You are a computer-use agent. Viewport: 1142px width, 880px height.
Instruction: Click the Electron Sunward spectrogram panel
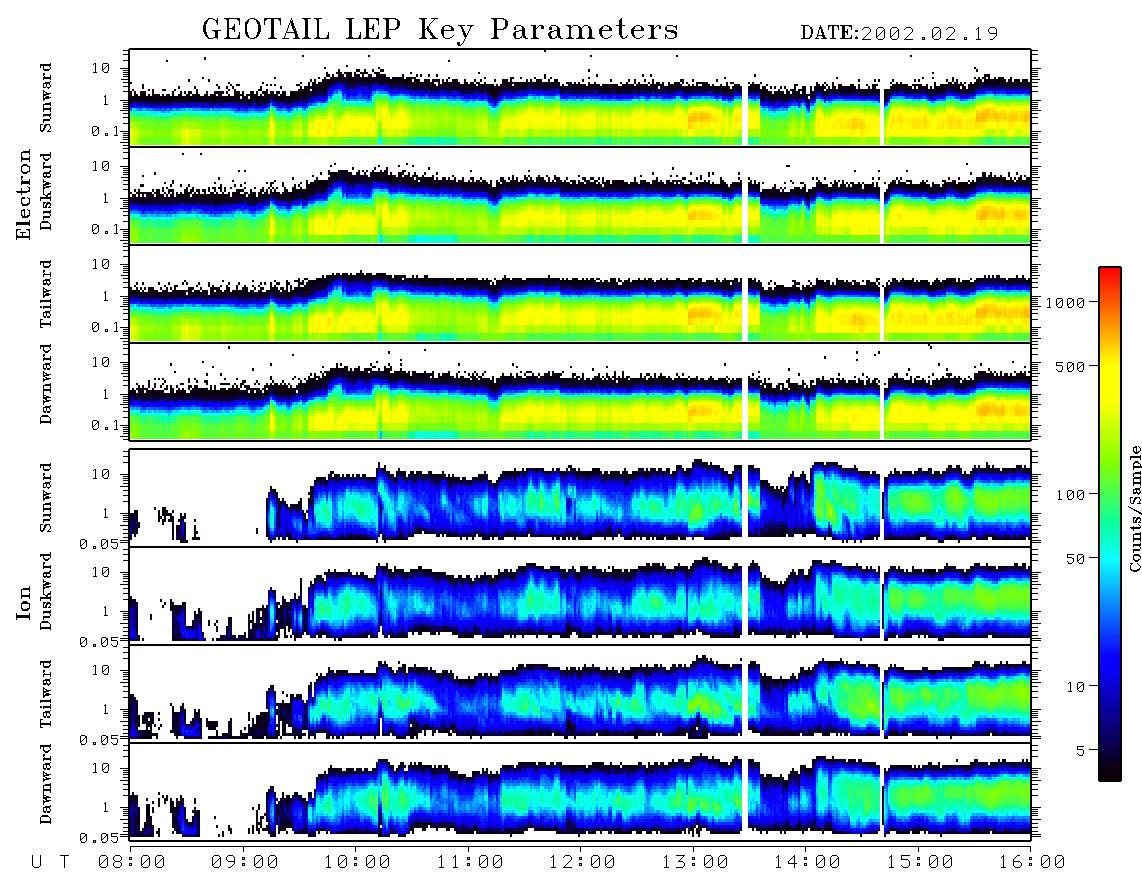pos(580,98)
